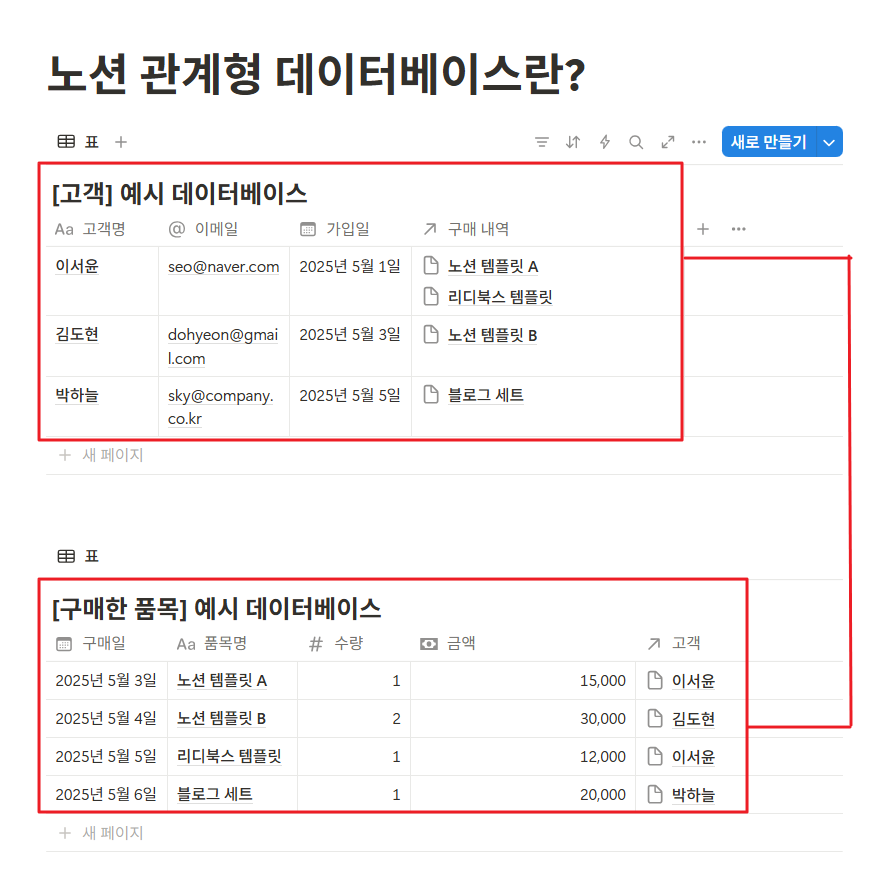Image resolution: width=880 pixels, height=893 pixels.
Task: Open the sort options icon
Action: point(573,141)
